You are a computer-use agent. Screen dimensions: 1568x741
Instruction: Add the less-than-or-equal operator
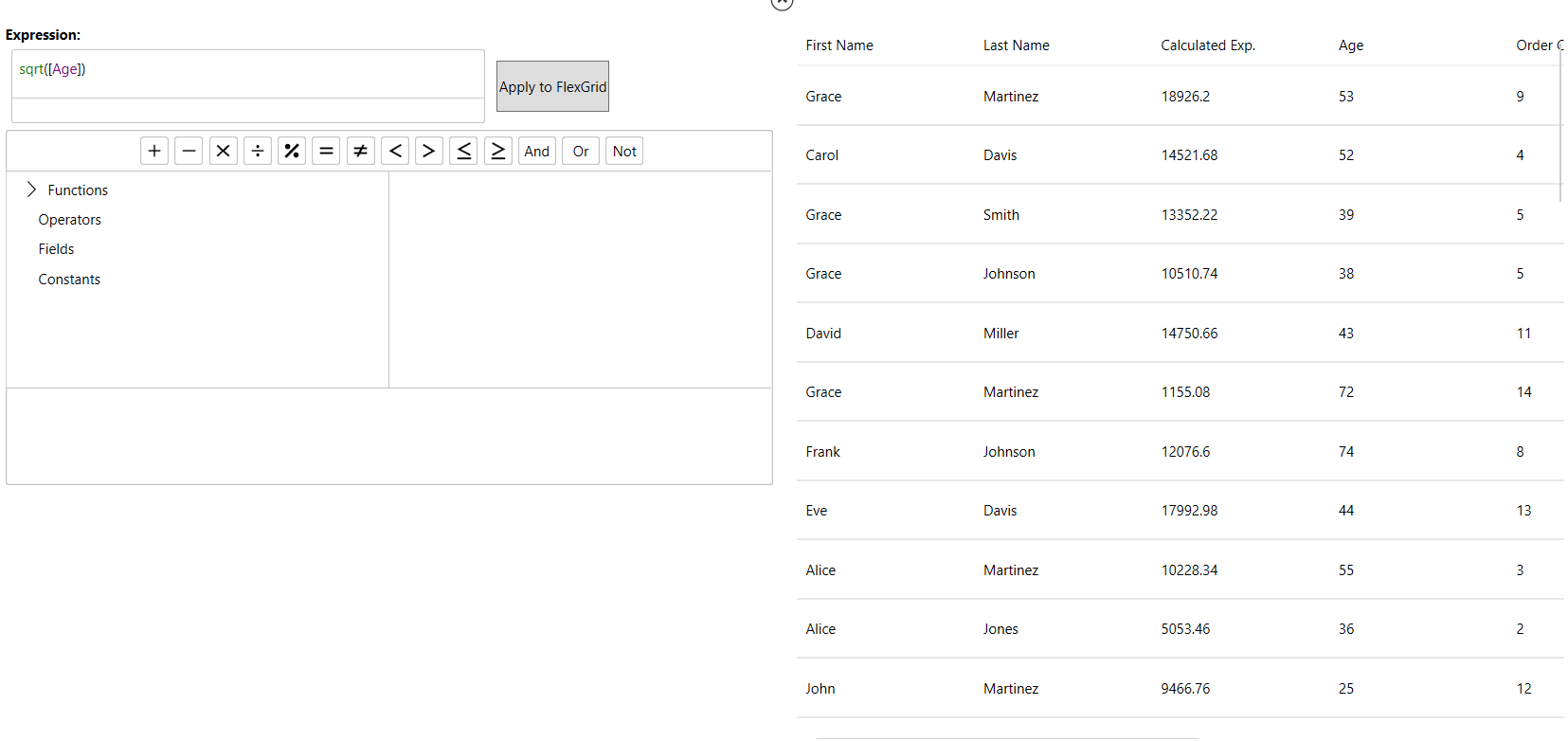[x=463, y=151]
